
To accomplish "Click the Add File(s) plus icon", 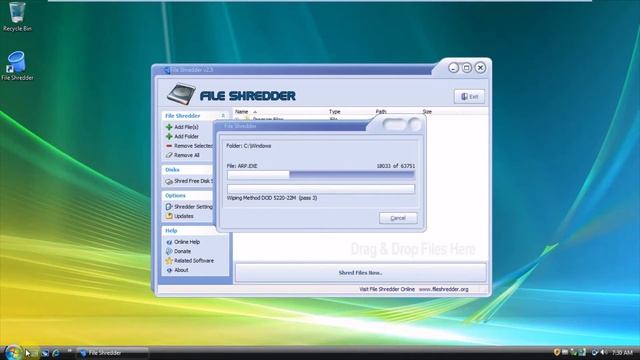I will (x=169, y=127).
